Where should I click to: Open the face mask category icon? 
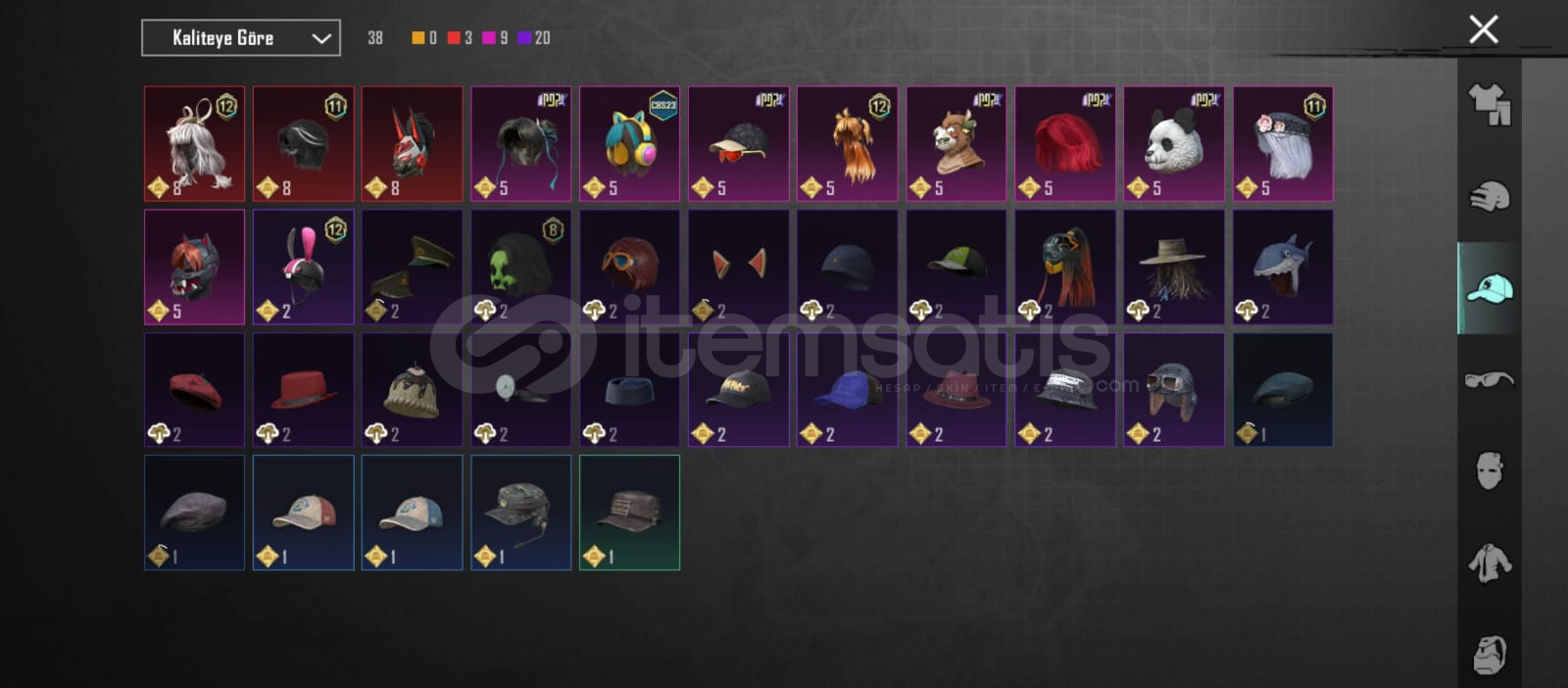(1489, 470)
